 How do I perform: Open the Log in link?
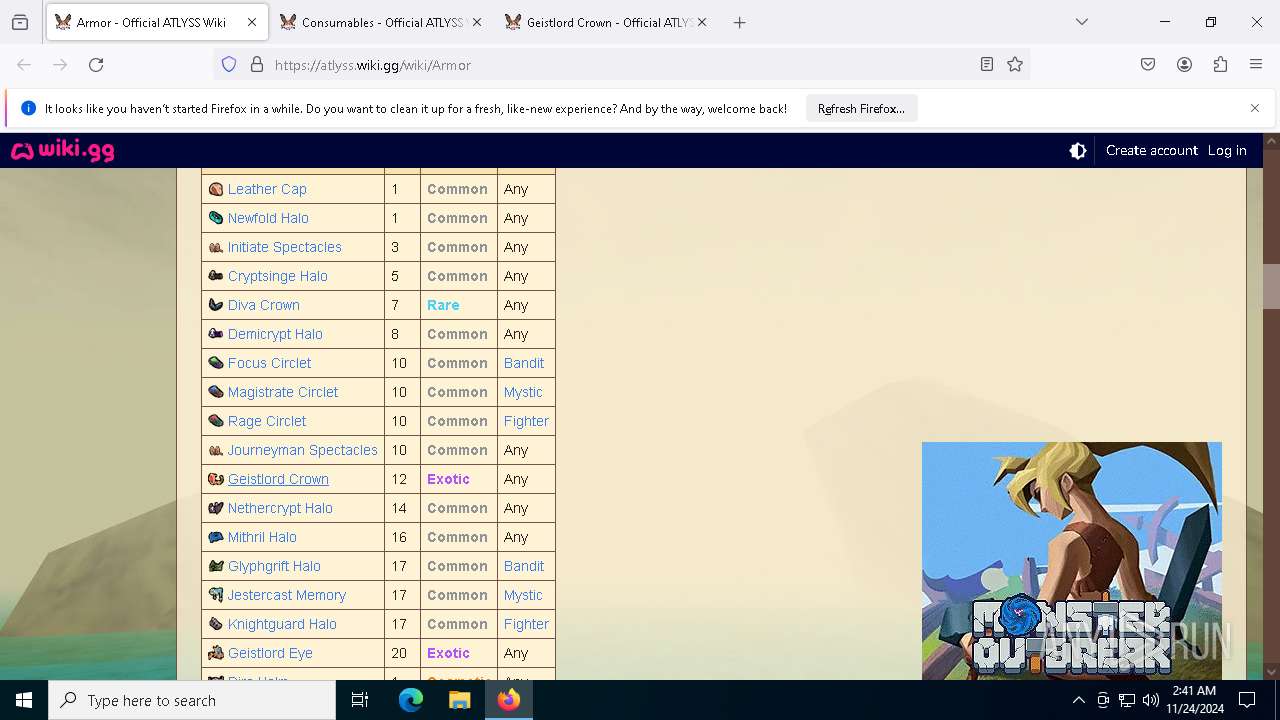tap(1227, 151)
